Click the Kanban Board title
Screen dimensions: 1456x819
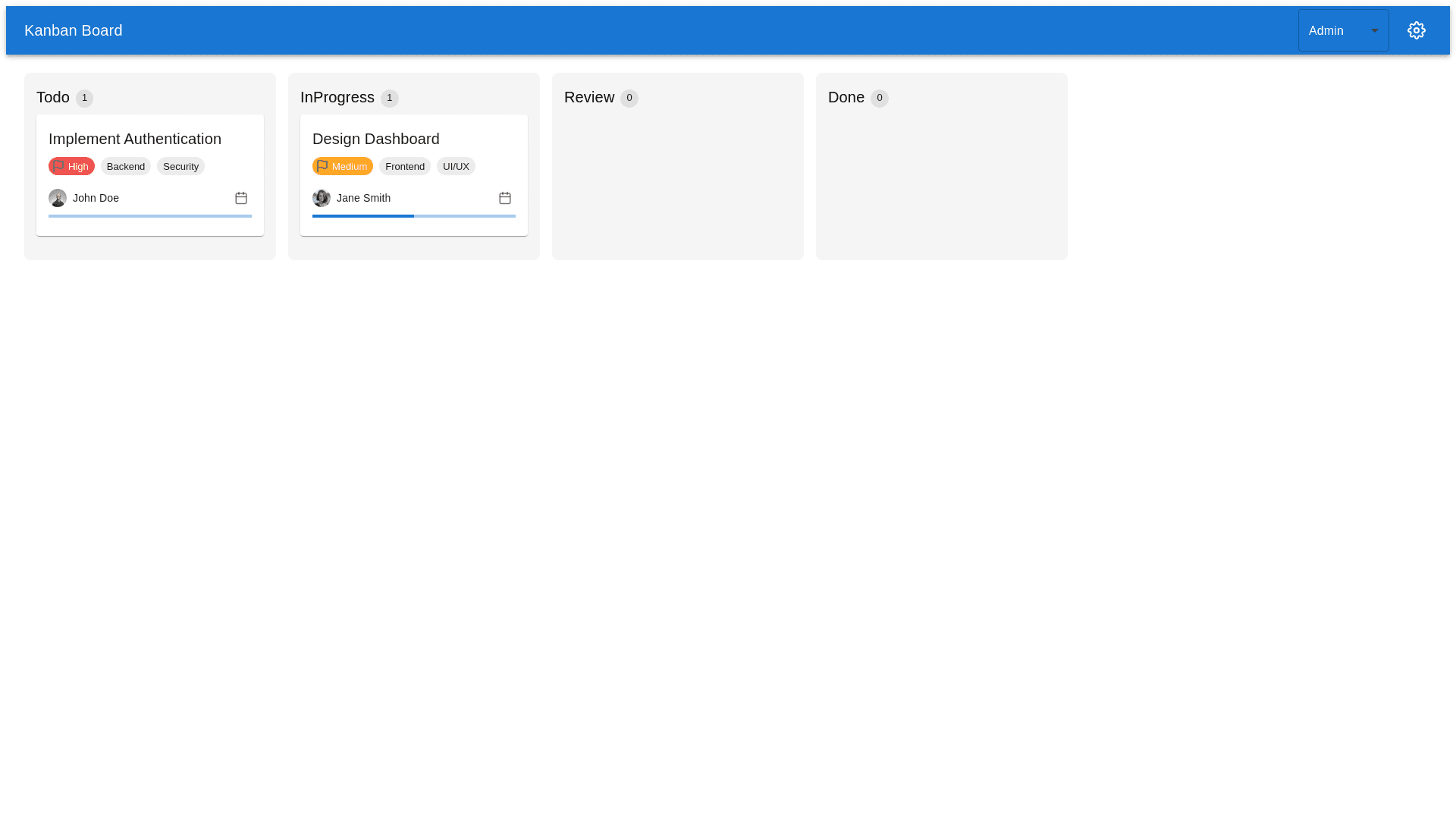point(73,30)
